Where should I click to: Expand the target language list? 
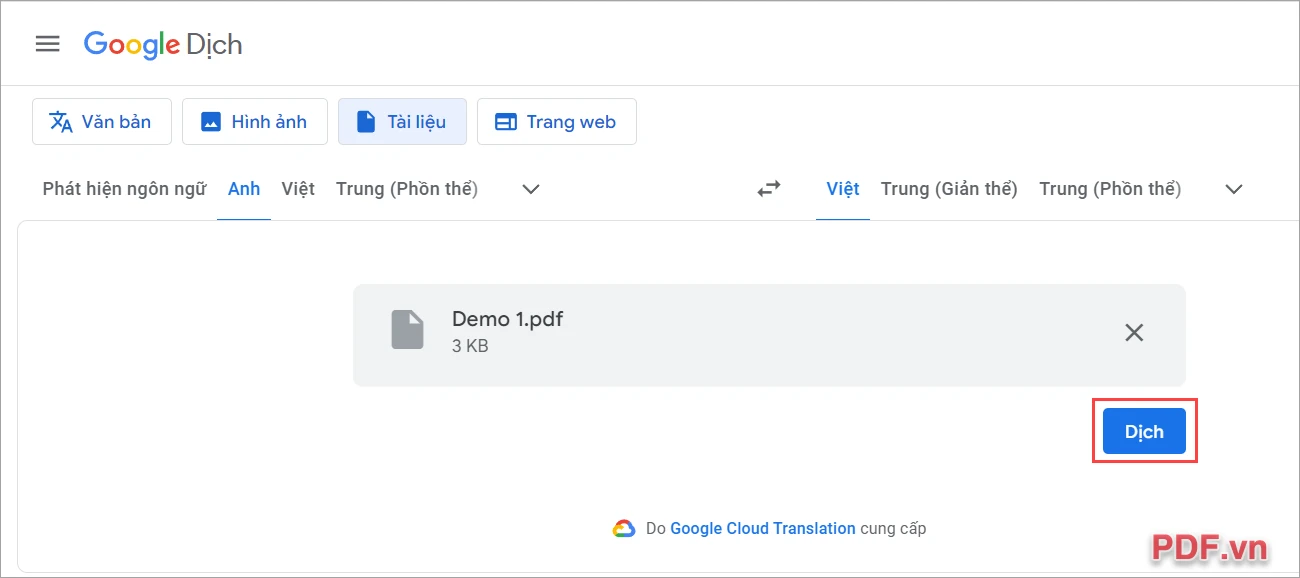(x=1234, y=189)
